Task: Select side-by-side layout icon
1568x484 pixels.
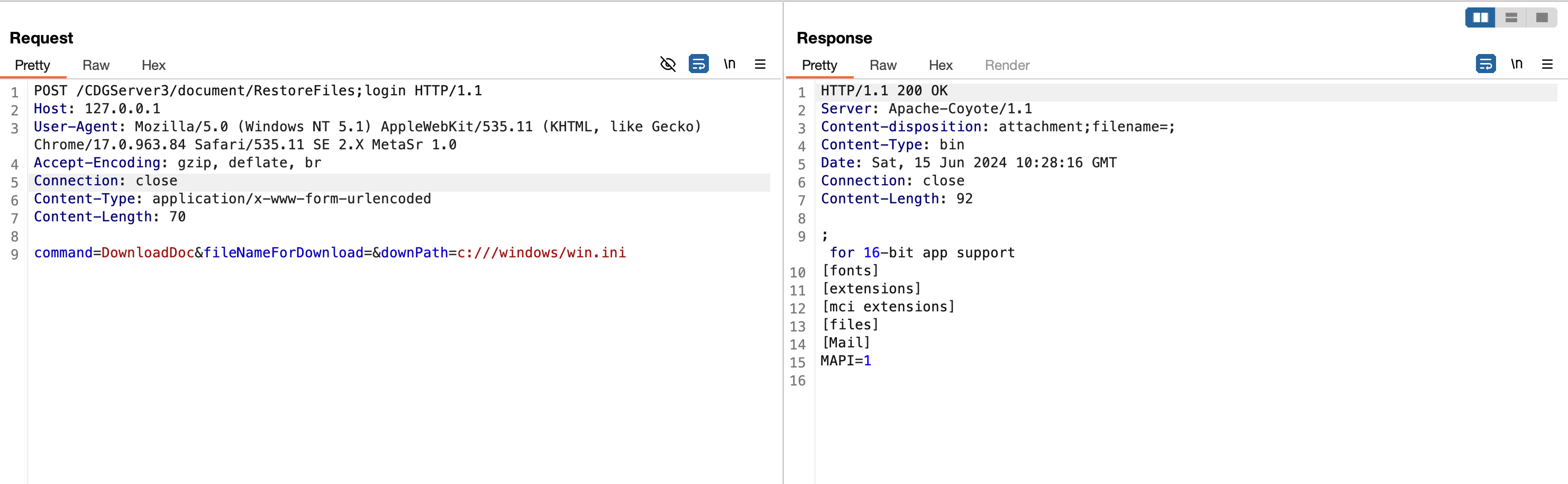Action: 1480,17
